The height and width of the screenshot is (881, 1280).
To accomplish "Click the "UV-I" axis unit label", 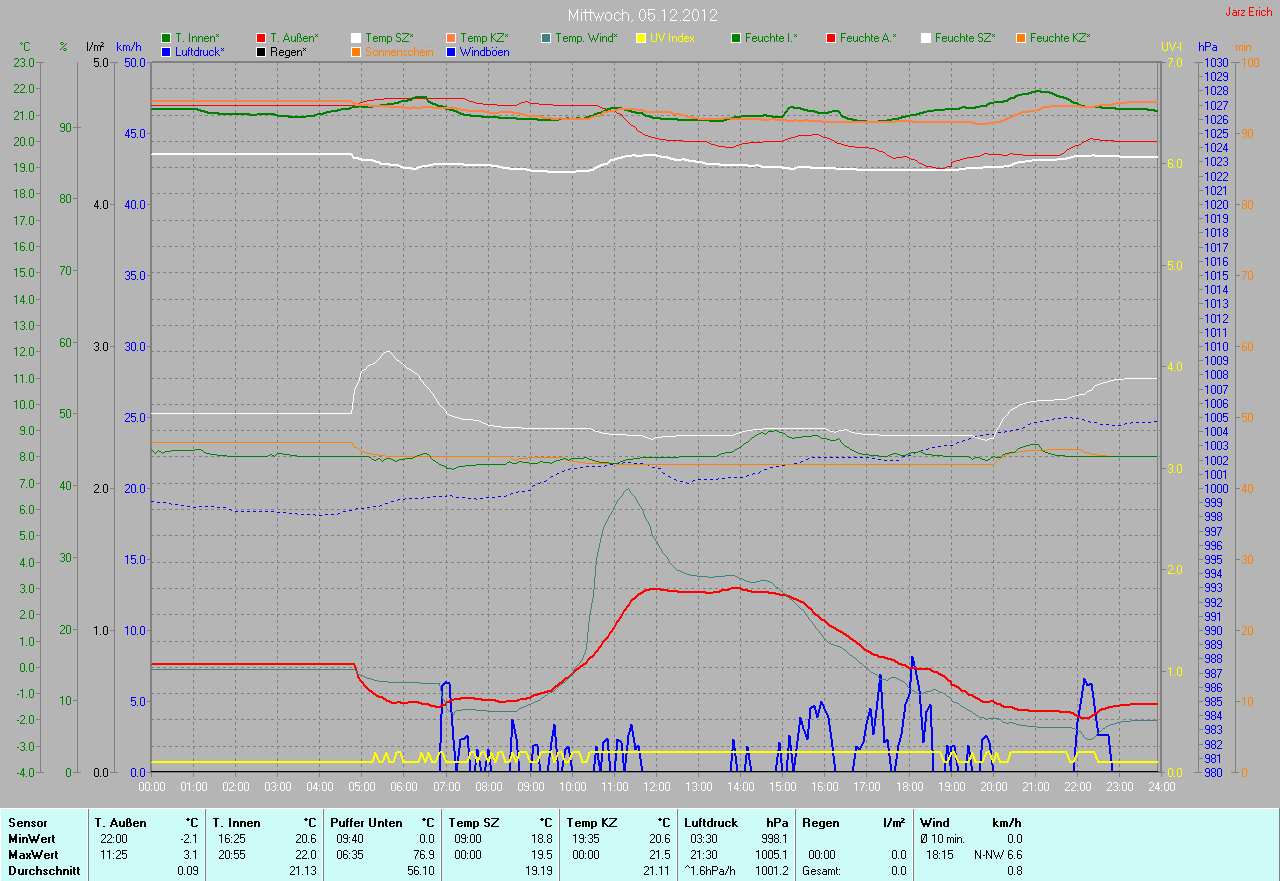I will (1171, 47).
